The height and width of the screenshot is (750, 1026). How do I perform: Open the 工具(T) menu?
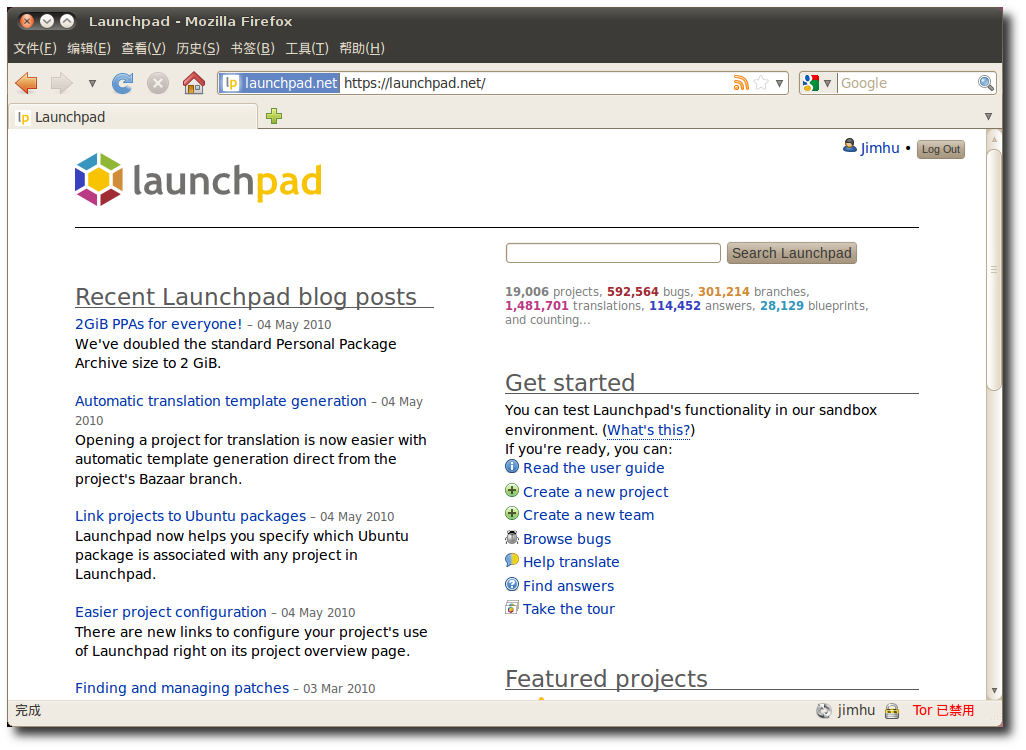pyautogui.click(x=306, y=48)
